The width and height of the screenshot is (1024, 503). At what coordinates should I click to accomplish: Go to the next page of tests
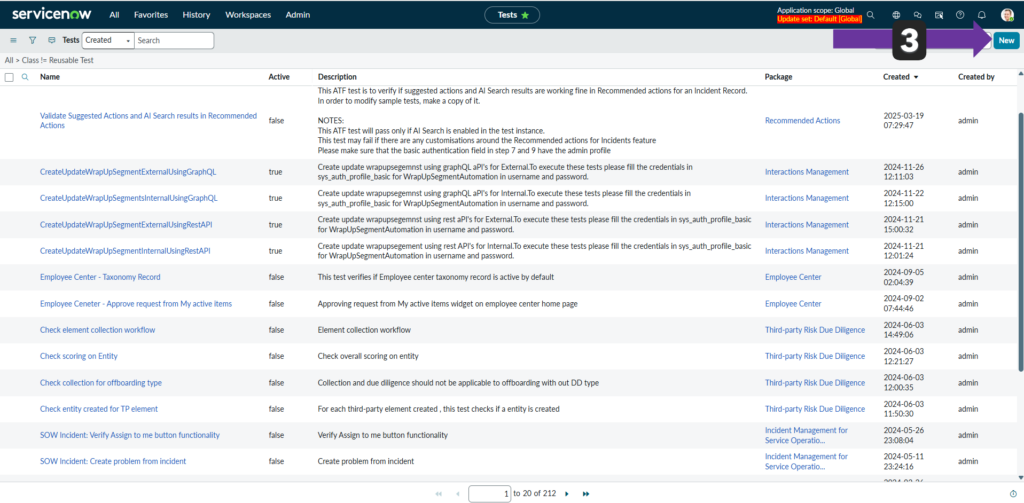[567, 493]
